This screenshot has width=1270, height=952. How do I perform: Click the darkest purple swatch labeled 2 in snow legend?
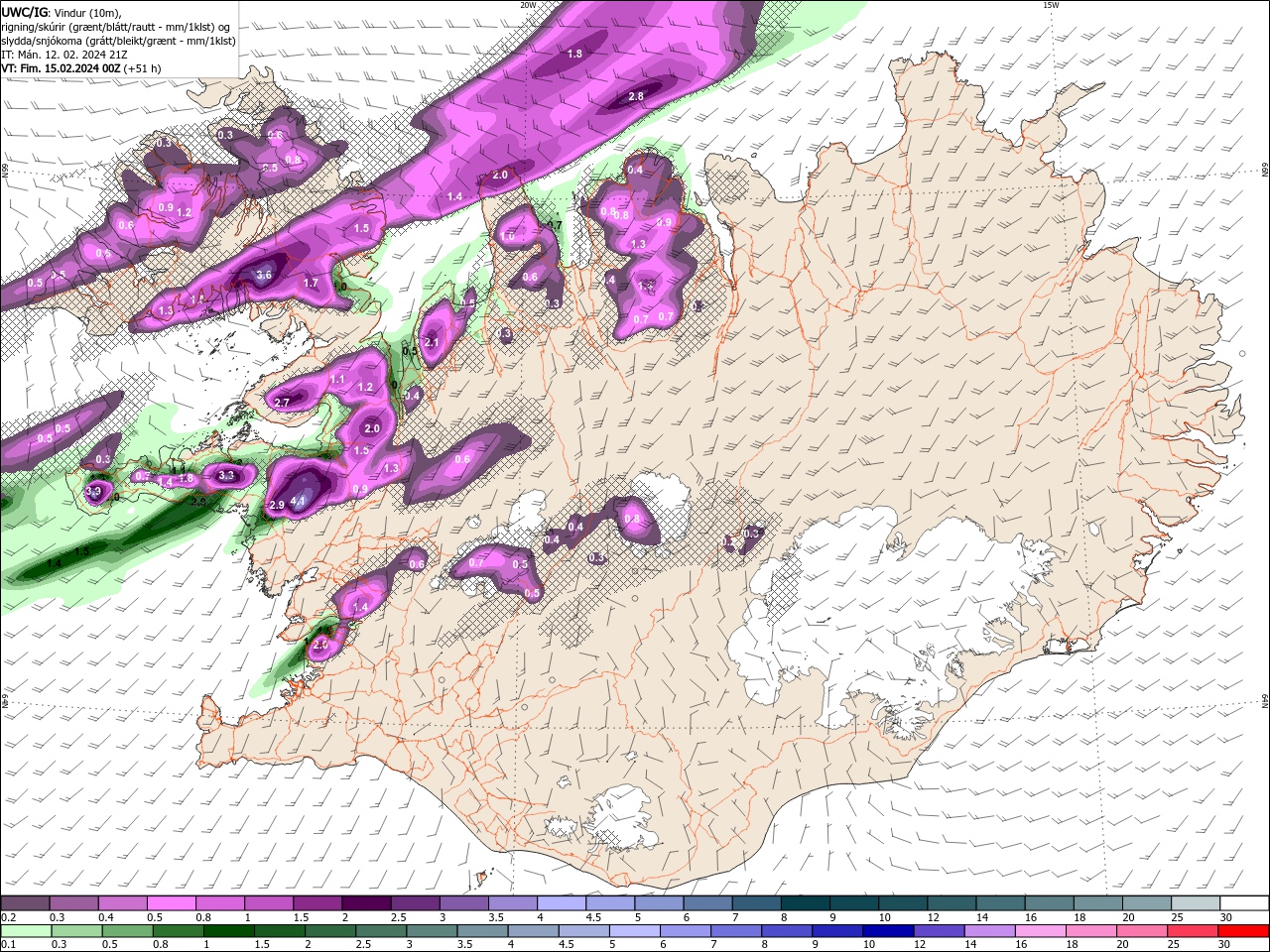[x=365, y=903]
